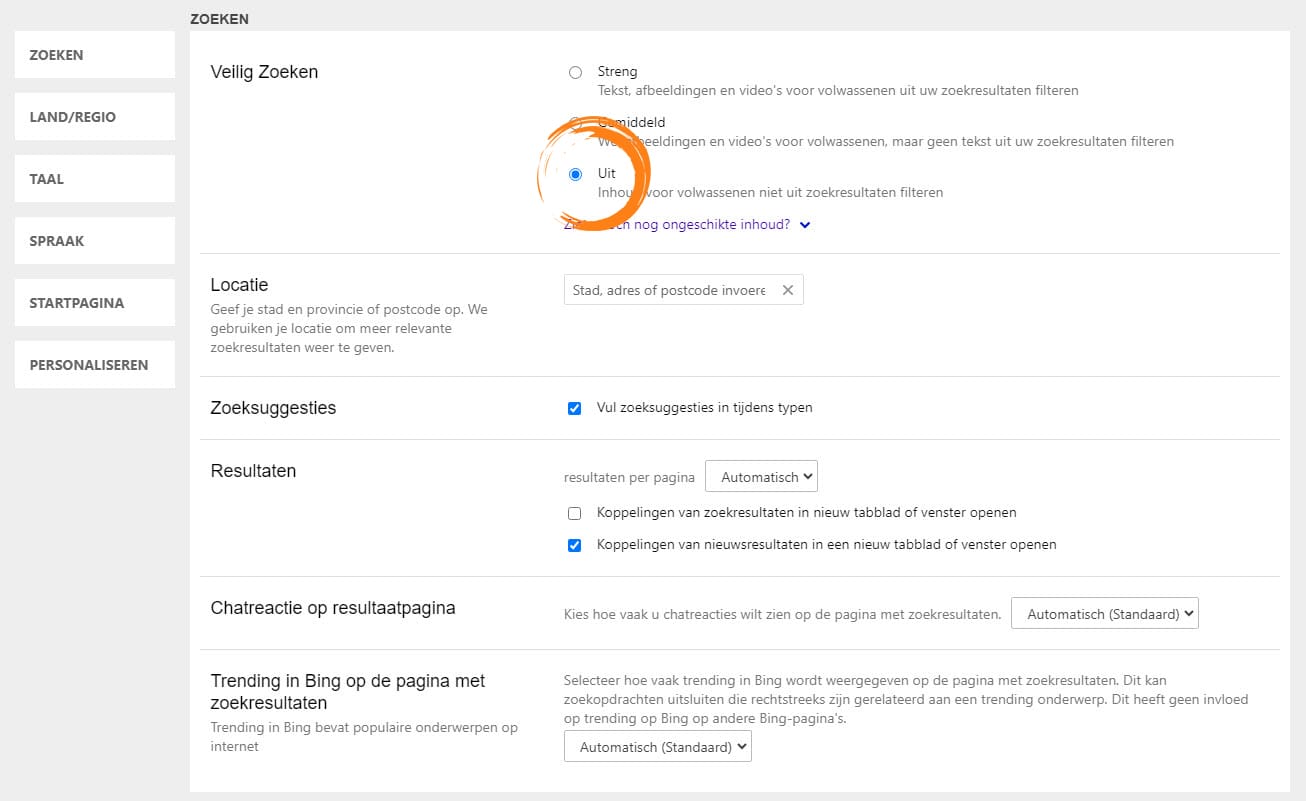1306x801 pixels.
Task: Open the 'resultaten per pagina' dropdown
Action: [761, 476]
